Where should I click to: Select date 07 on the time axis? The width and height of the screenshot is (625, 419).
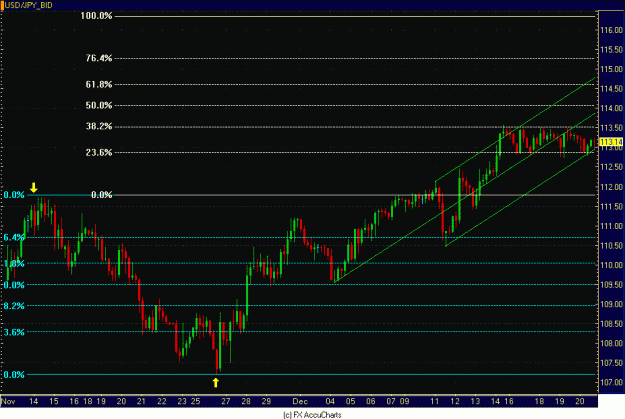[x=391, y=401]
